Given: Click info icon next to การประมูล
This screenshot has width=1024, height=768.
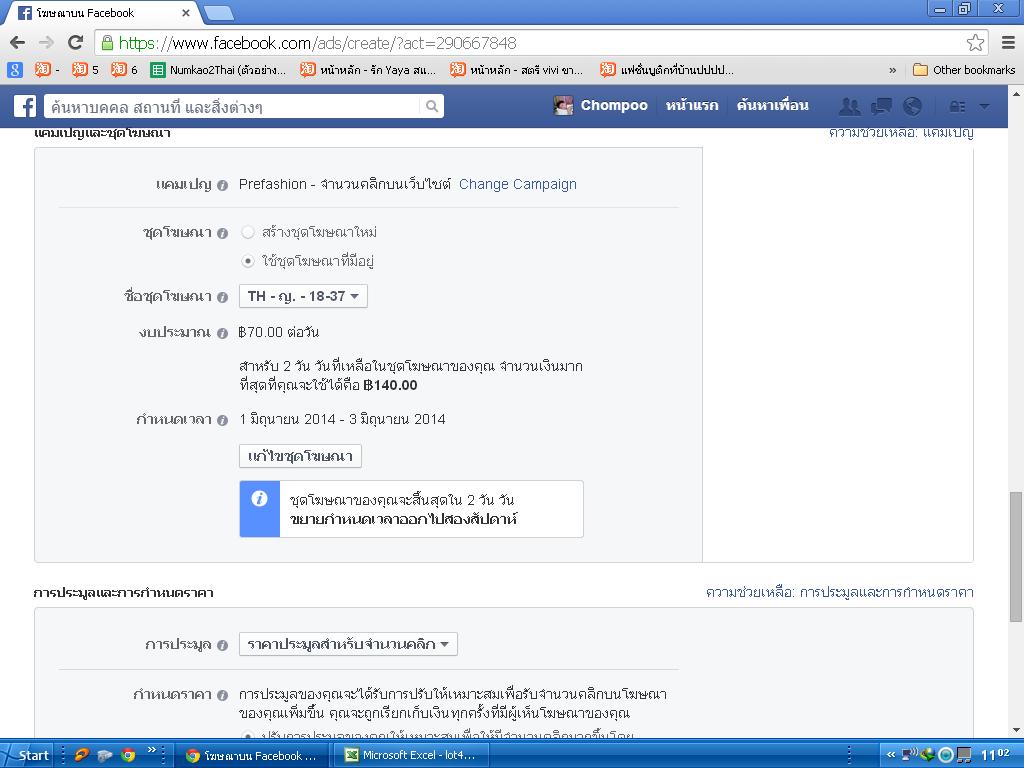Looking at the screenshot, I should [x=222, y=645].
